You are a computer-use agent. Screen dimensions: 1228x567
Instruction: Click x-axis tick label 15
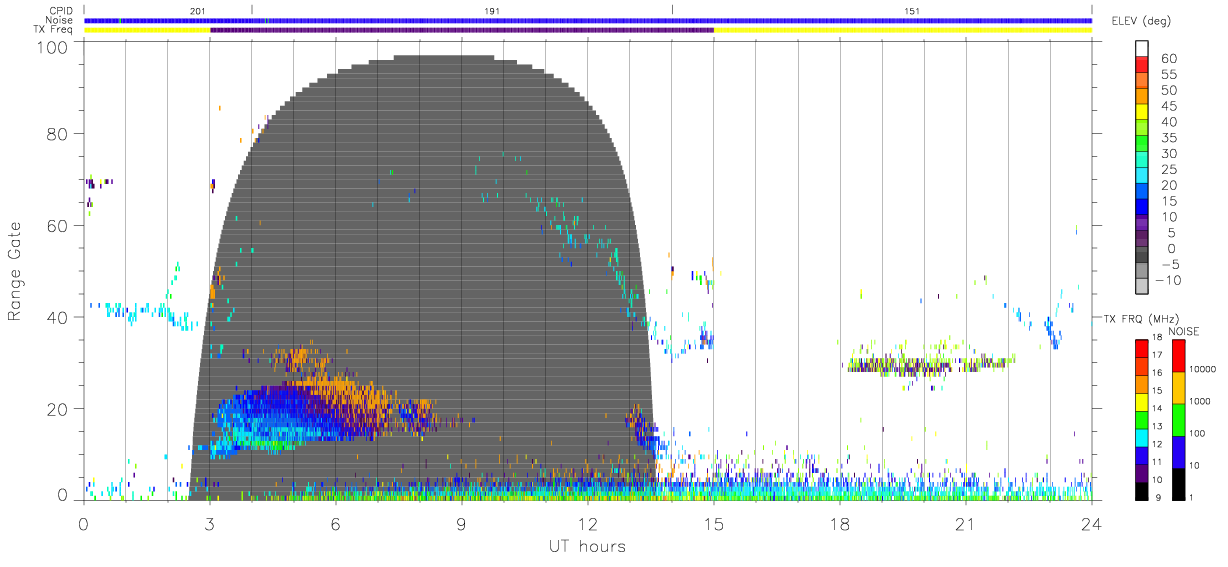click(713, 523)
